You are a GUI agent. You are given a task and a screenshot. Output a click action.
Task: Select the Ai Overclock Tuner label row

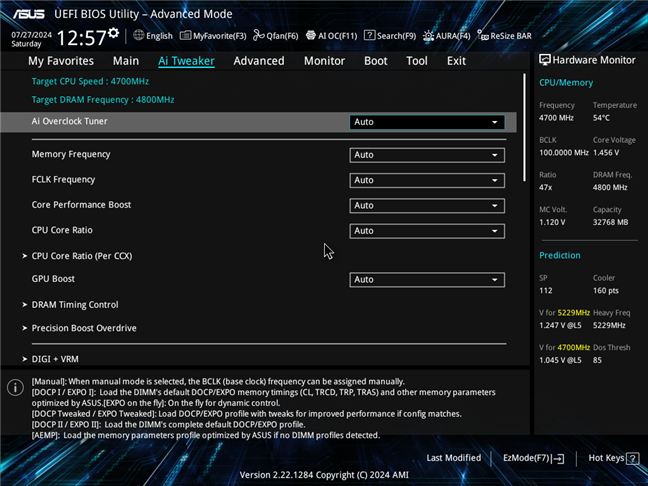(258, 122)
